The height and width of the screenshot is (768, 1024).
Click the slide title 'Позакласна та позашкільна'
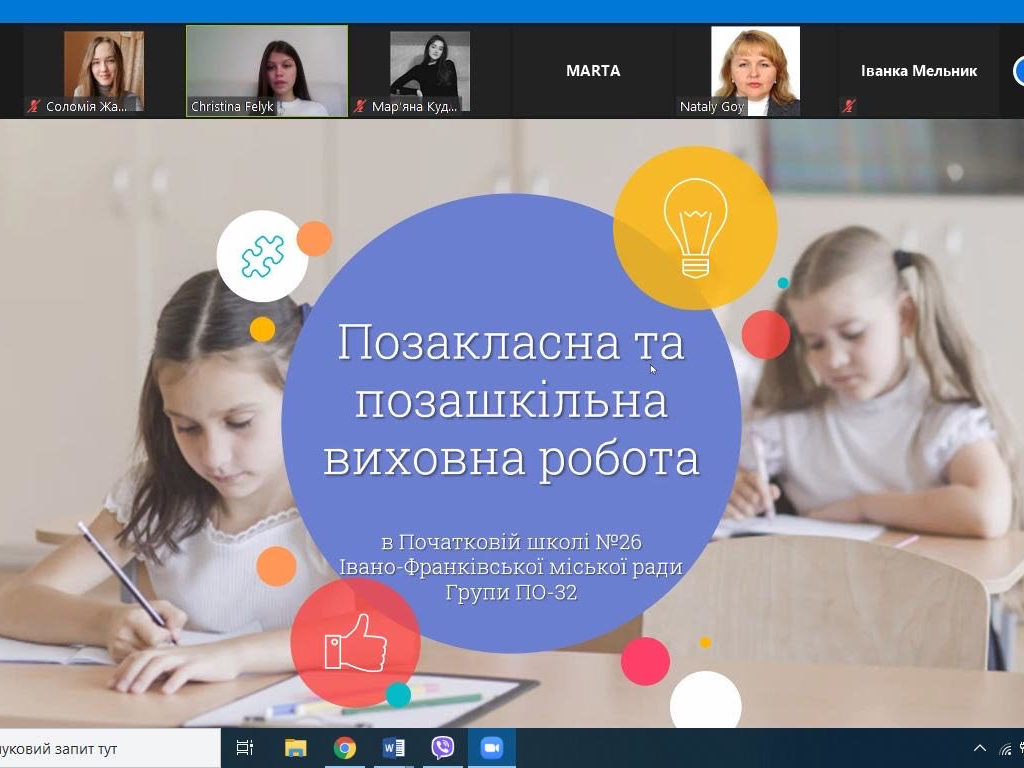point(511,371)
